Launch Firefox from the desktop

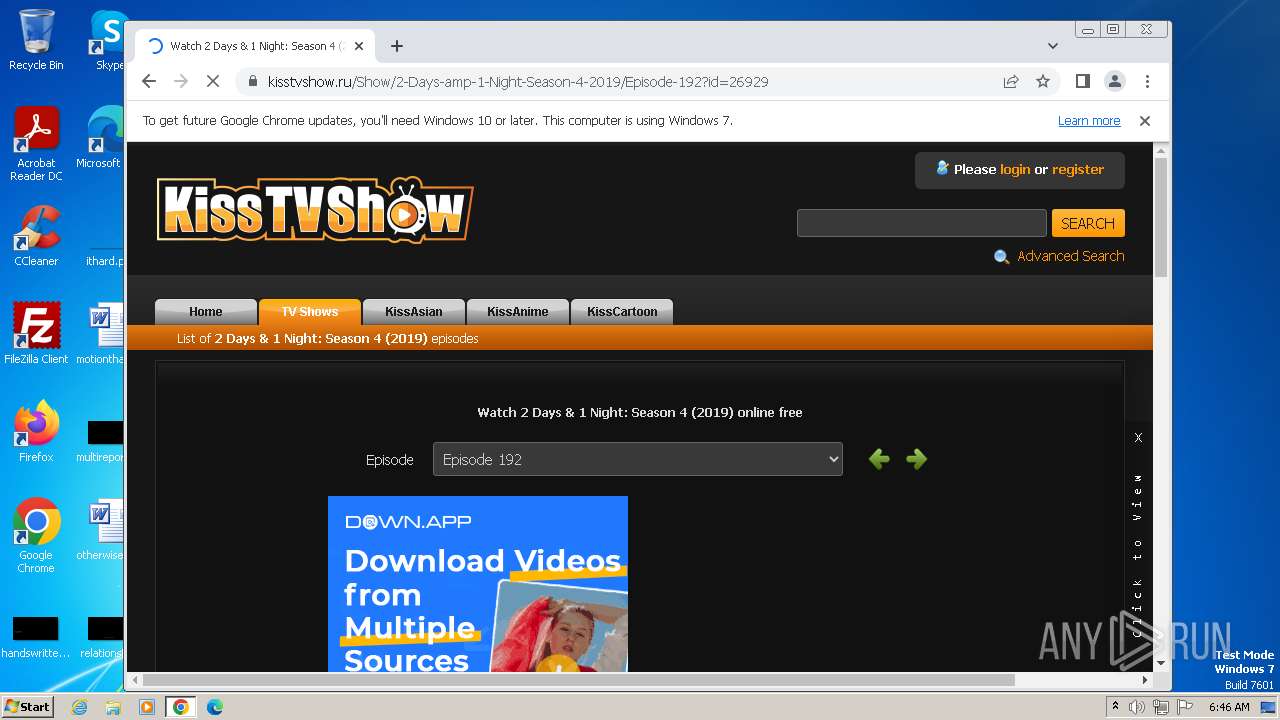[36, 432]
